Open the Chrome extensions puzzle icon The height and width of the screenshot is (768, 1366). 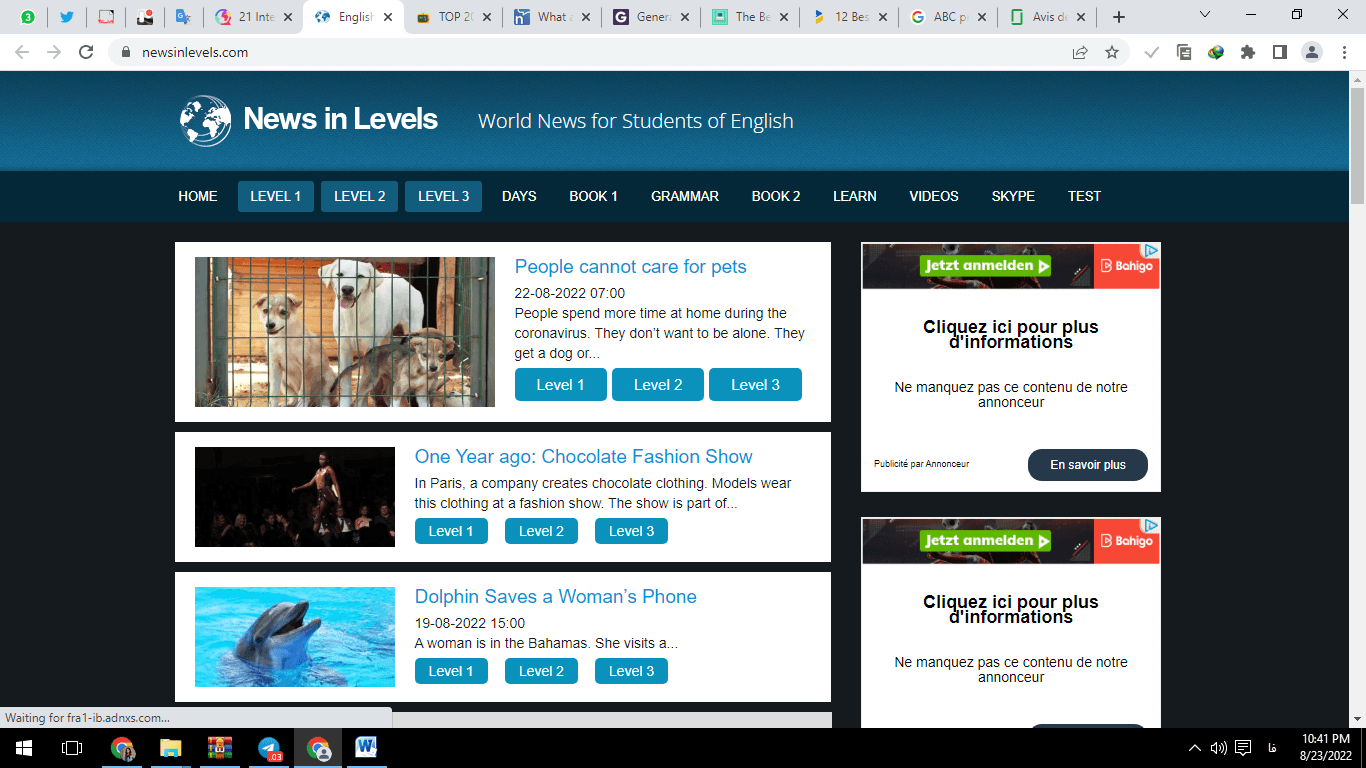1247,52
